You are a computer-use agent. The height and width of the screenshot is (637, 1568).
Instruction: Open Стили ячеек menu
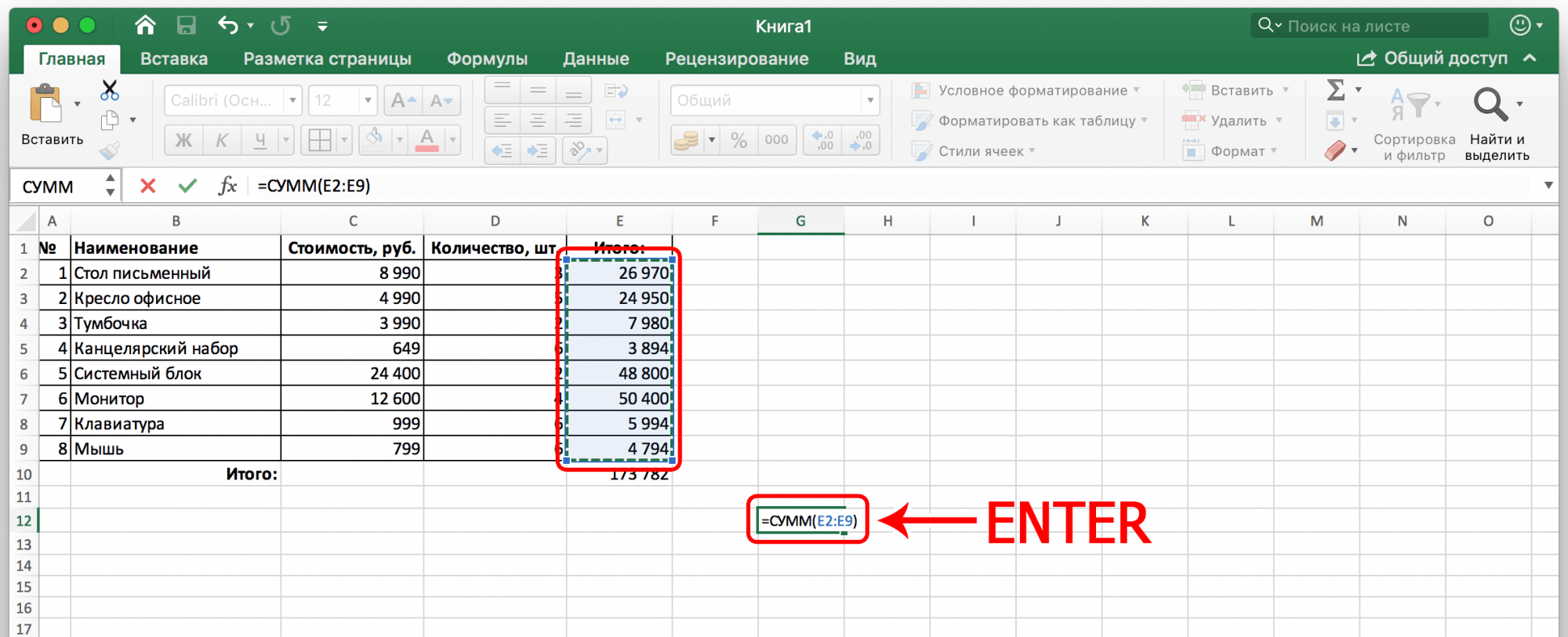[973, 151]
